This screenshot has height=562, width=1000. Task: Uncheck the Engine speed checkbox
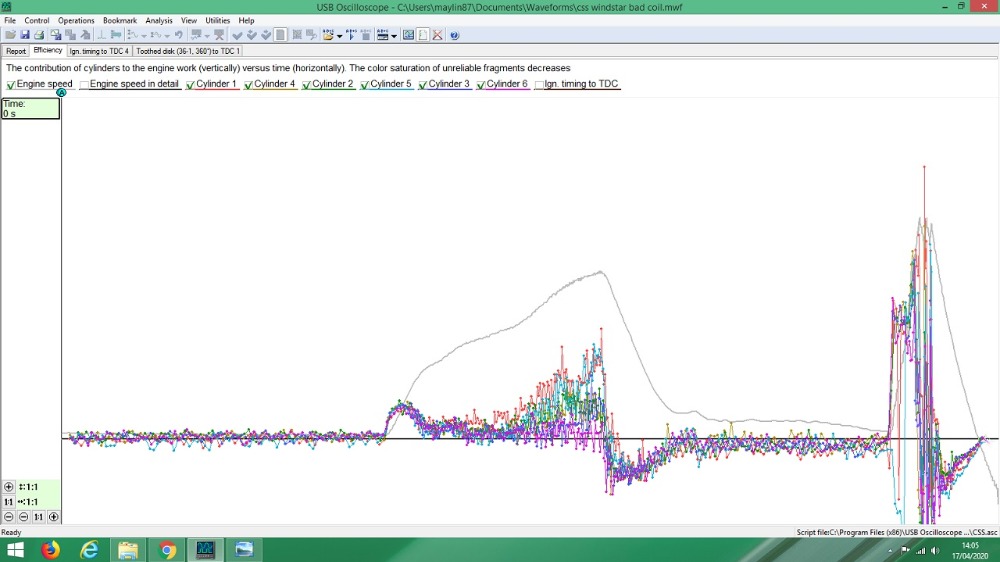click(x=11, y=85)
